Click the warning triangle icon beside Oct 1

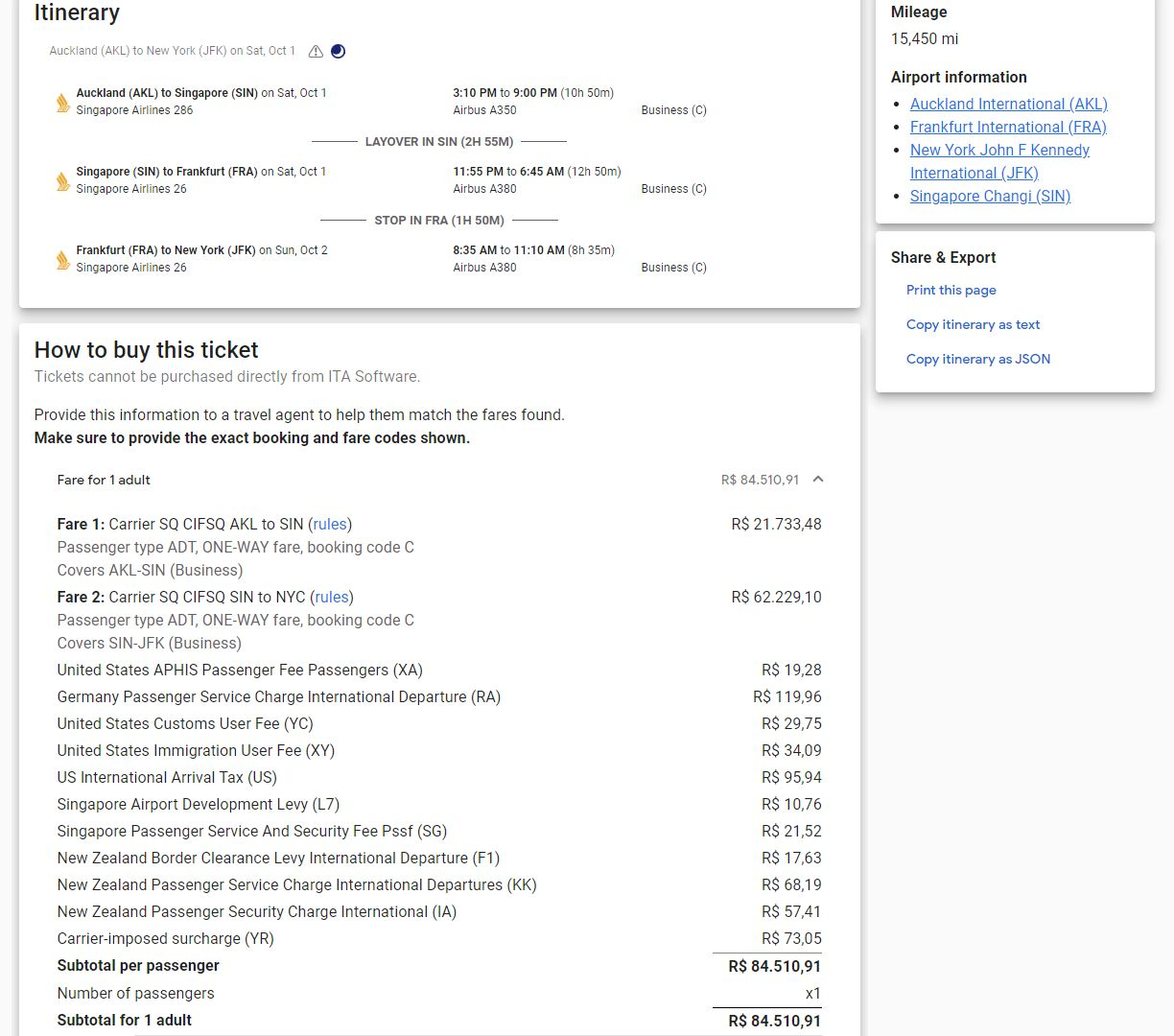316,51
